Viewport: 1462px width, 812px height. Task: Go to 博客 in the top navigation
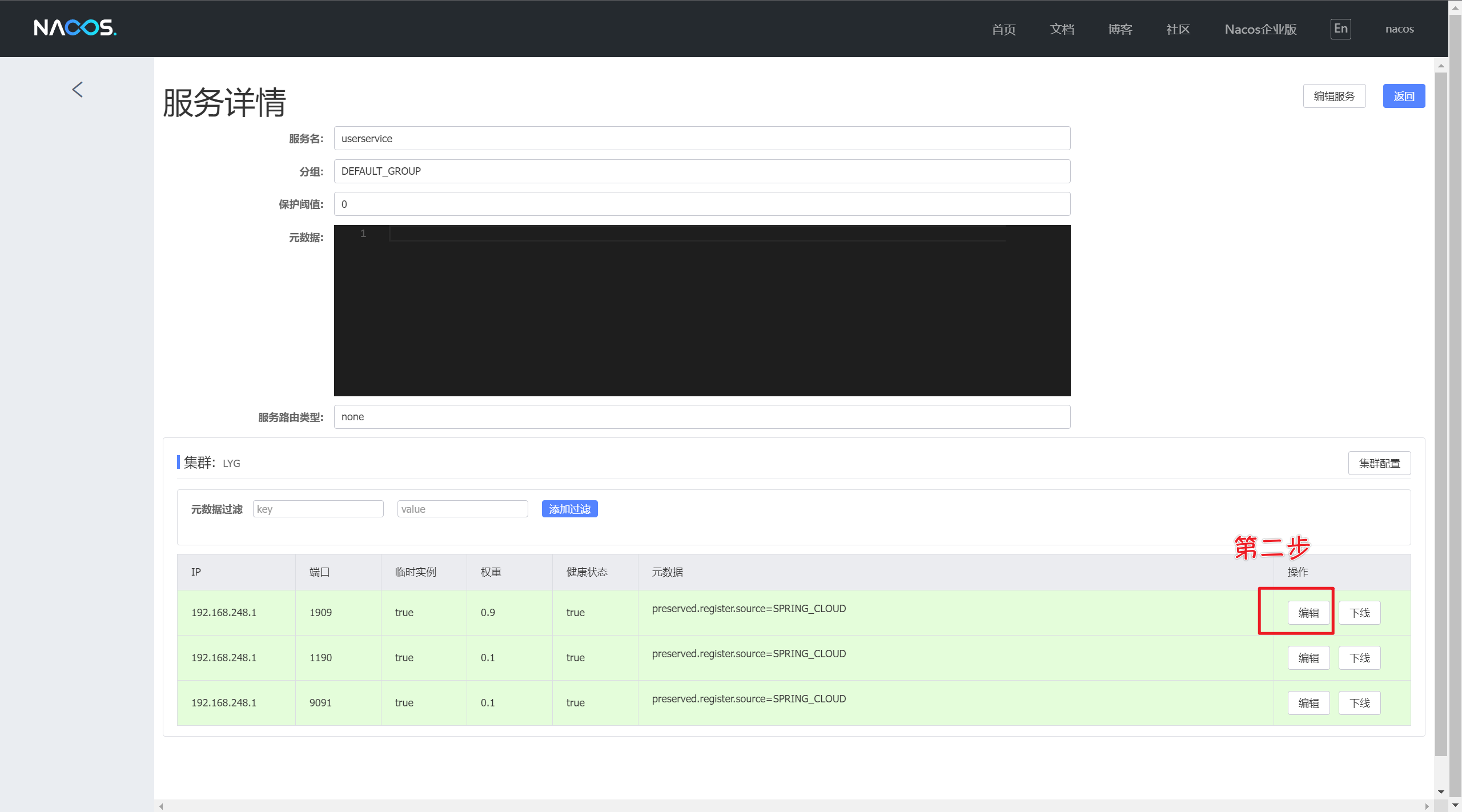coord(1119,29)
